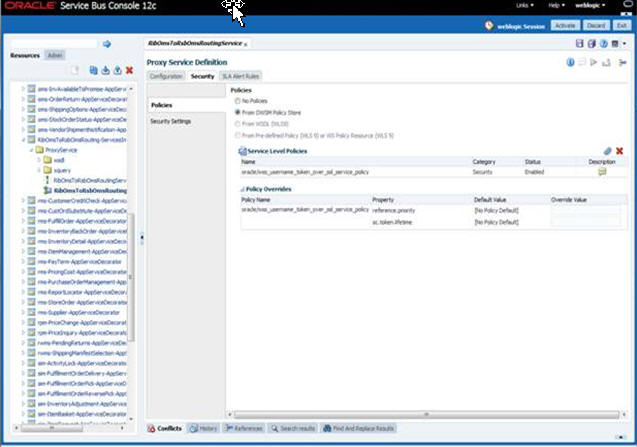Click the main panel horizontal scrollbar
This screenshot has height=447, width=637.
tap(427, 414)
